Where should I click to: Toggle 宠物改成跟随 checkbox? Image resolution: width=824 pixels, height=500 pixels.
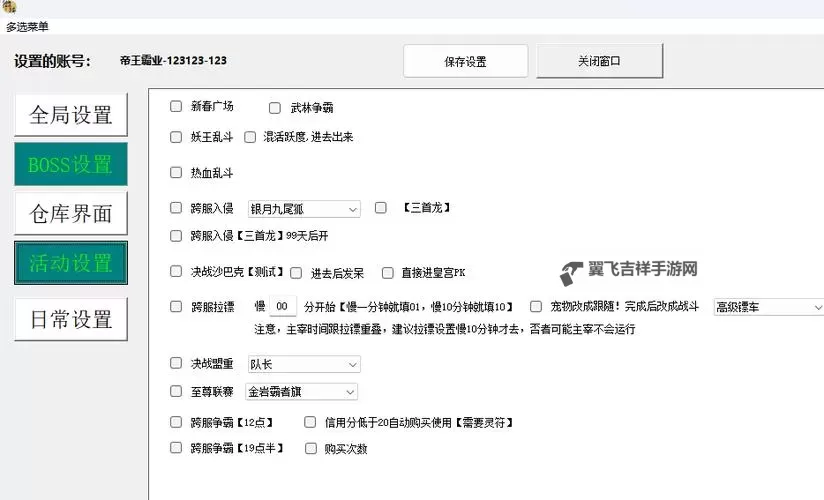(x=536, y=307)
